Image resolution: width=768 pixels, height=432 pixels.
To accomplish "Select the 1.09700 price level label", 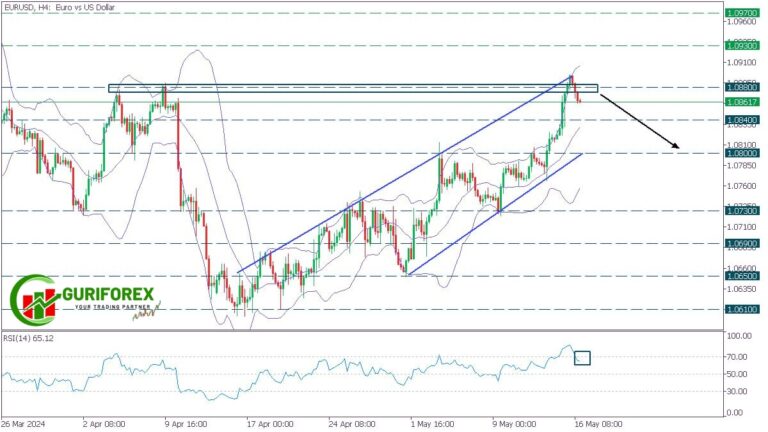I will [x=742, y=13].
